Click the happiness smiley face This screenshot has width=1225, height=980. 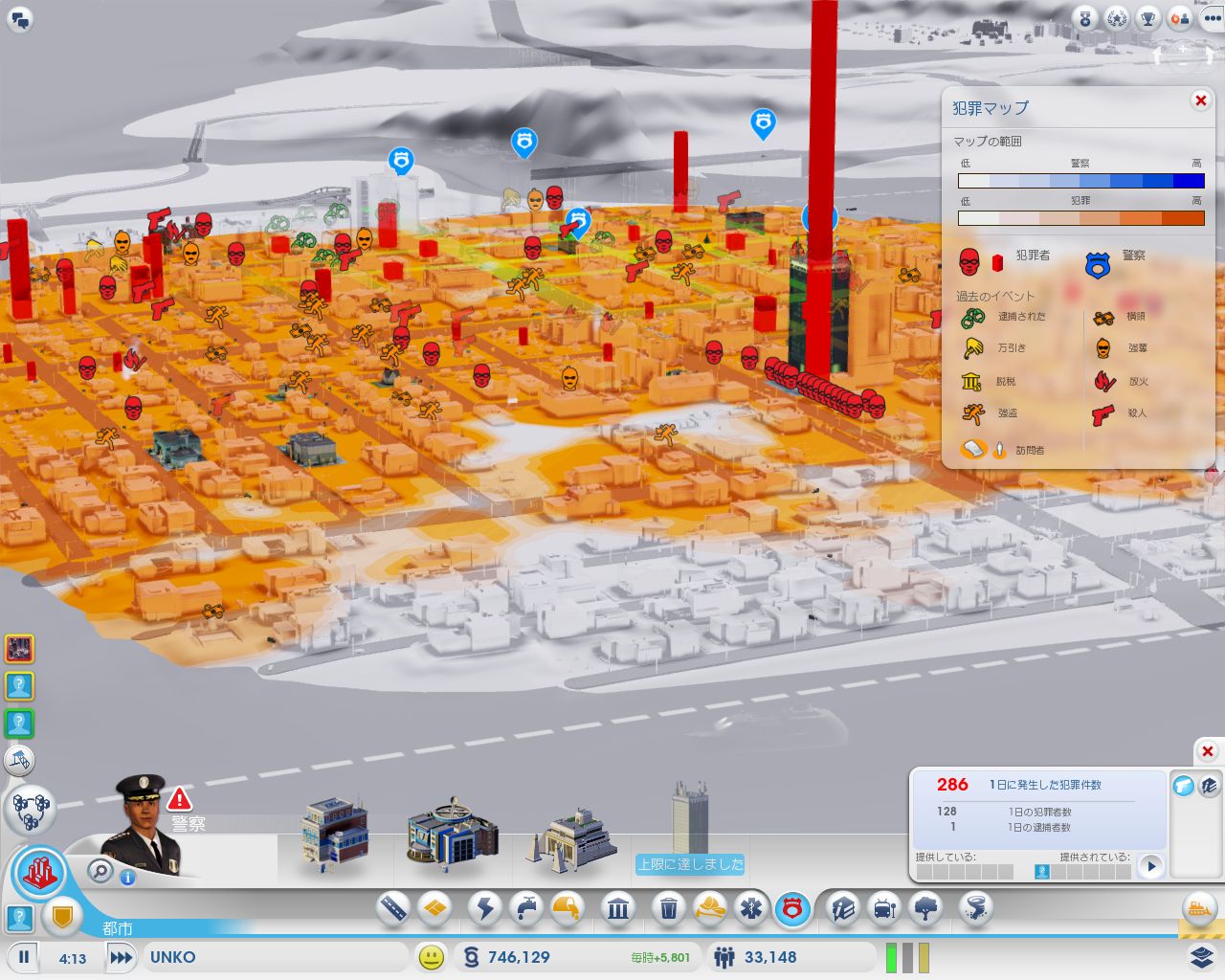click(432, 956)
